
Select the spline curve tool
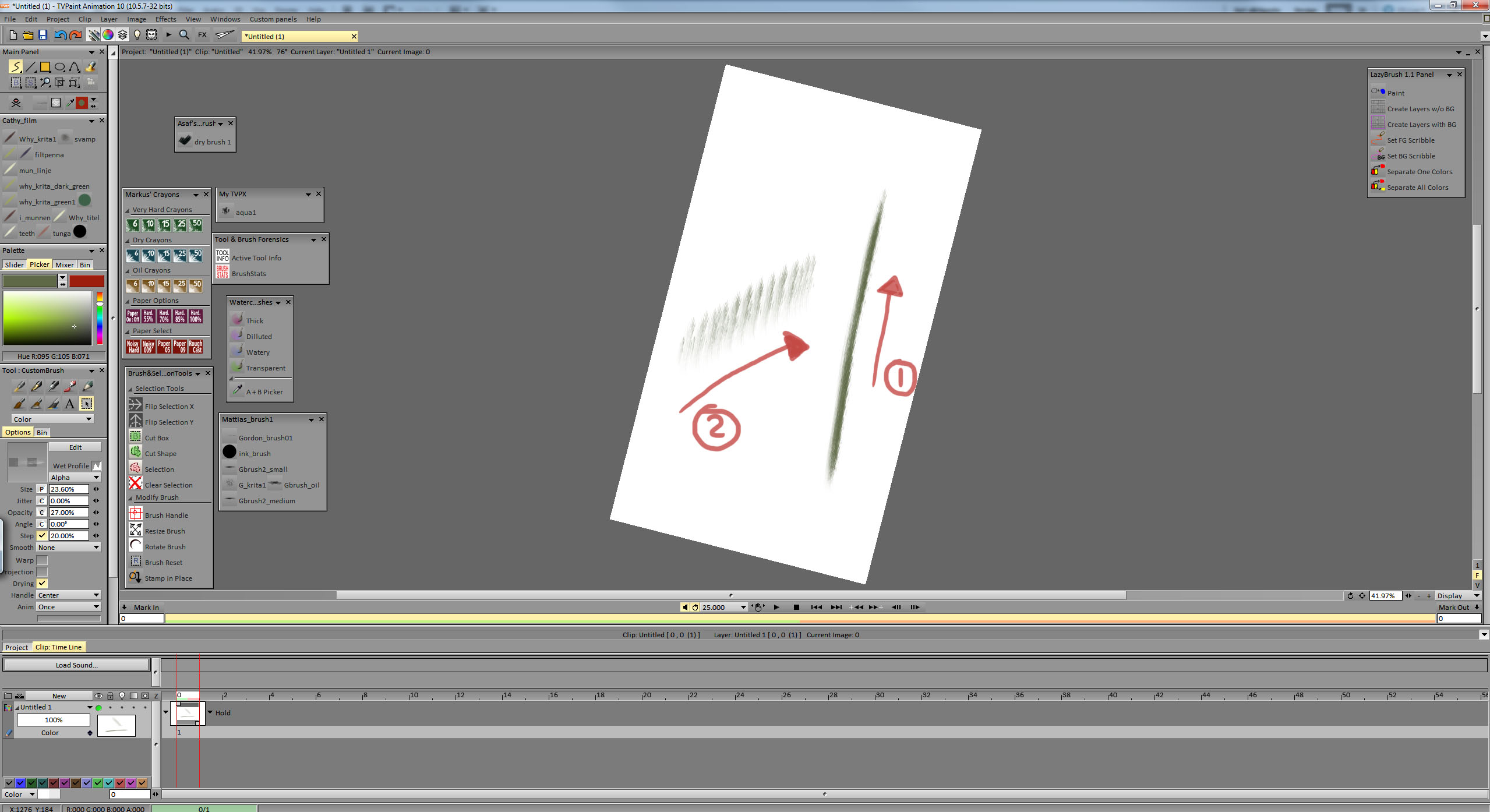point(75,67)
